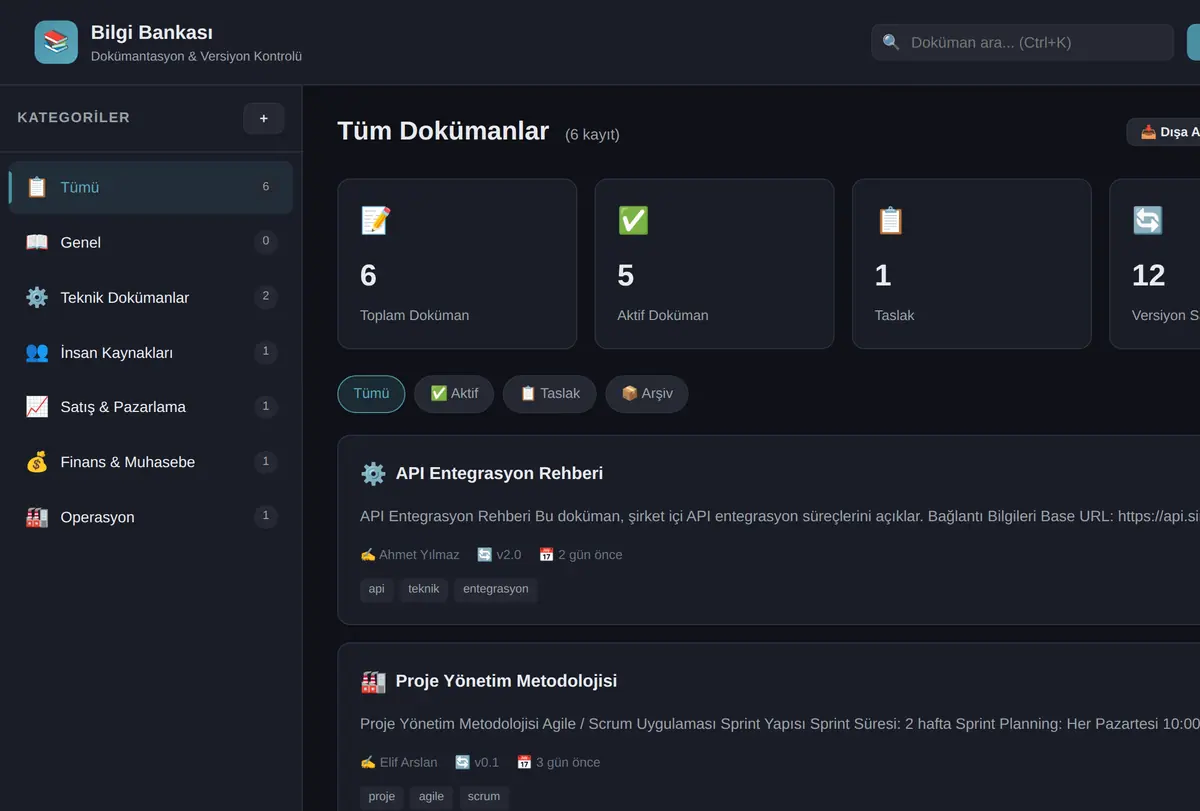Click the gear icon of API Entegrasyon Rehberi

tap(373, 474)
